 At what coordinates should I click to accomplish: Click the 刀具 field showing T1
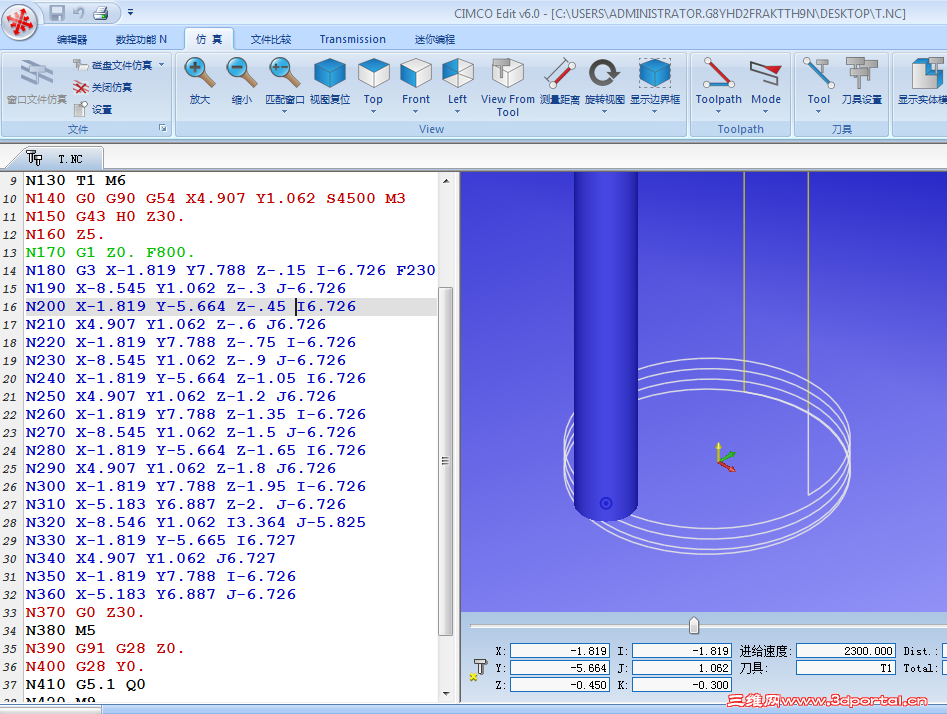click(845, 667)
